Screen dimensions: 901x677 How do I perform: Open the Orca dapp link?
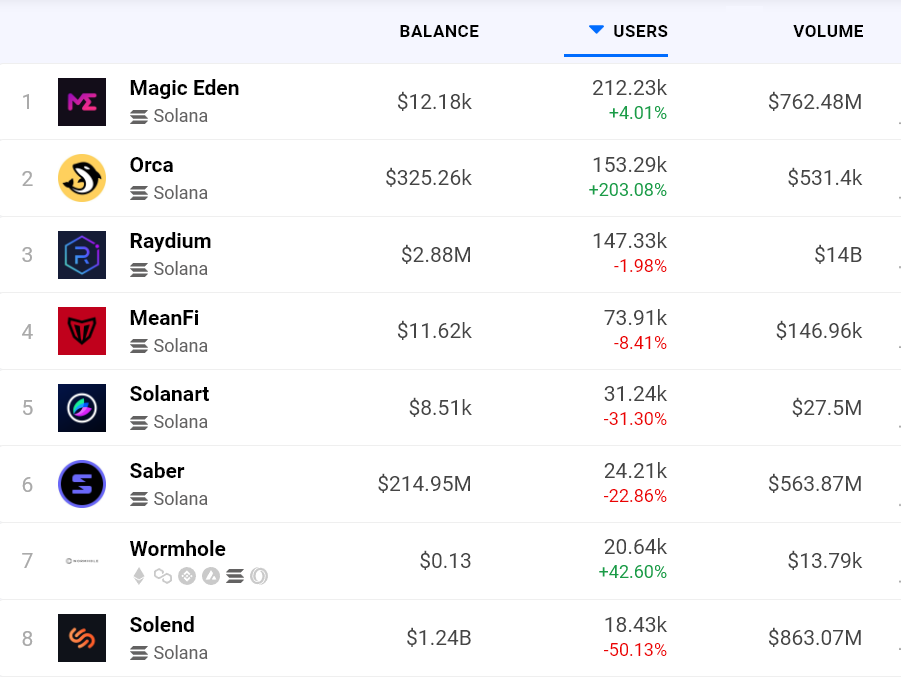coord(152,165)
